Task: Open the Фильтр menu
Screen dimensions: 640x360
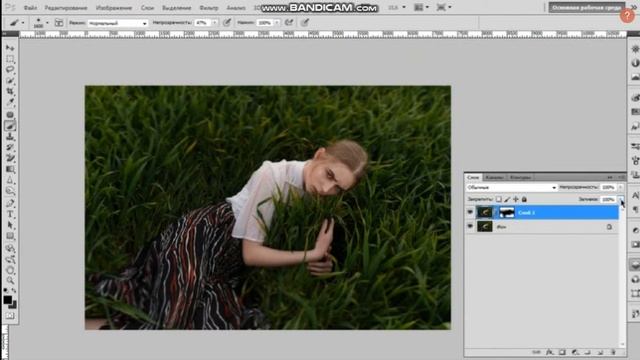Action: coord(209,8)
